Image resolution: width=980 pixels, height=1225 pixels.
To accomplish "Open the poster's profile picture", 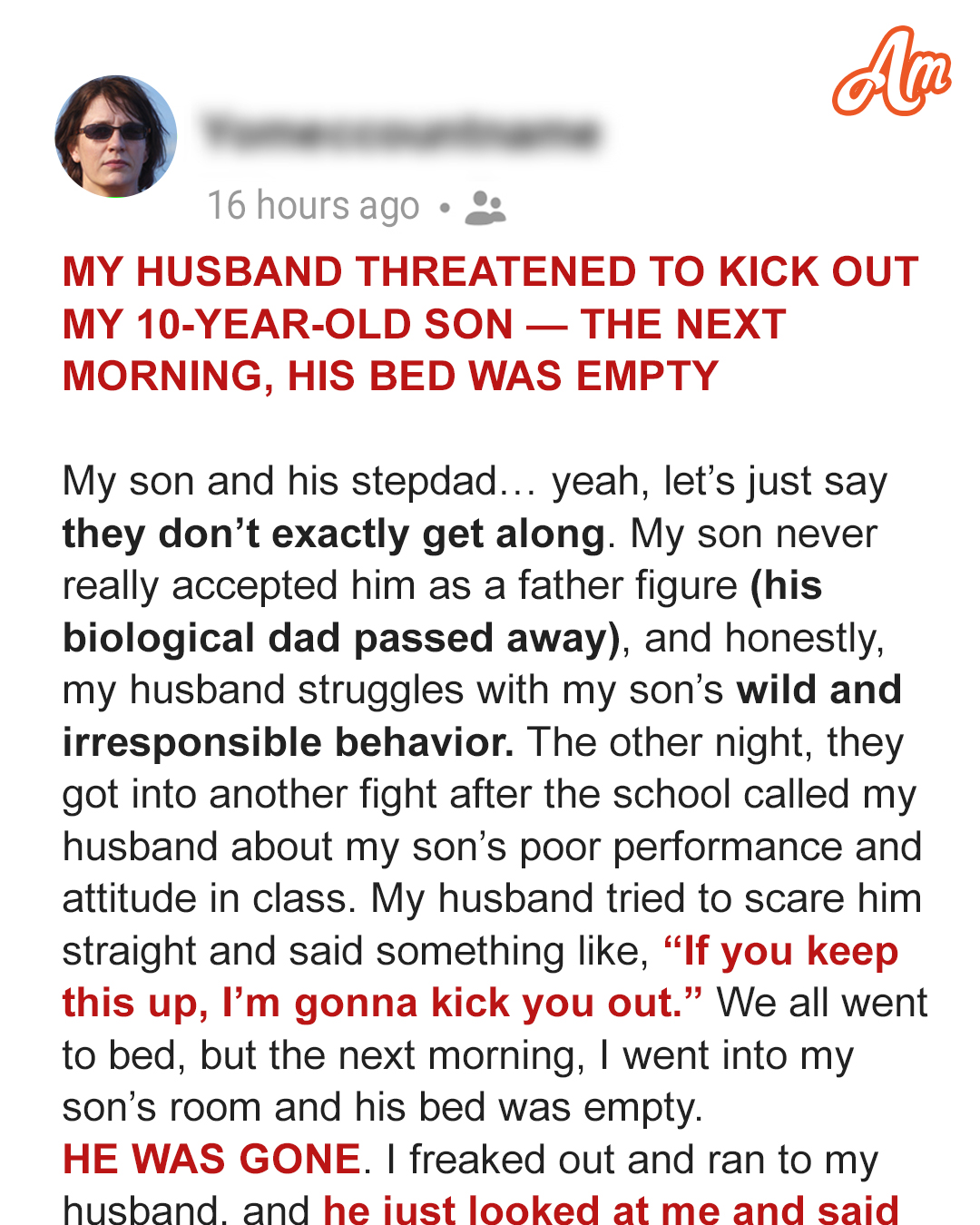I will pos(115,135).
